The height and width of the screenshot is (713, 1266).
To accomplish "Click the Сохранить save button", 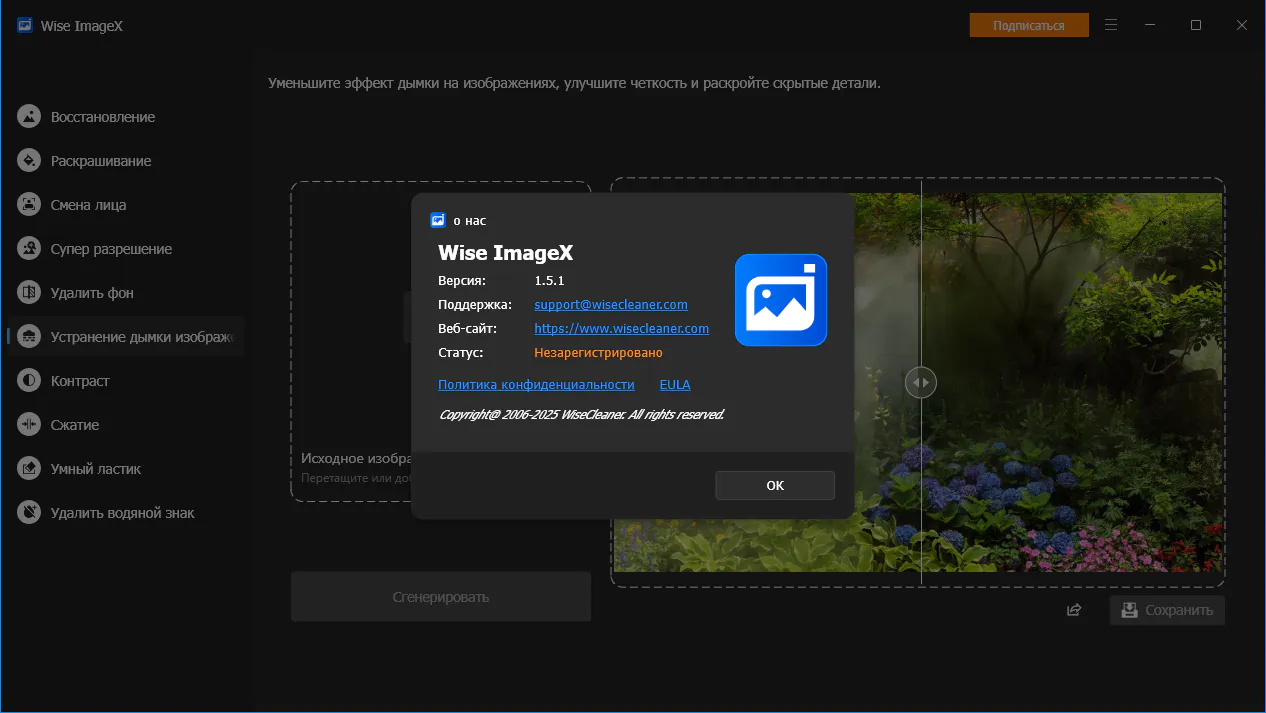I will (1167, 610).
